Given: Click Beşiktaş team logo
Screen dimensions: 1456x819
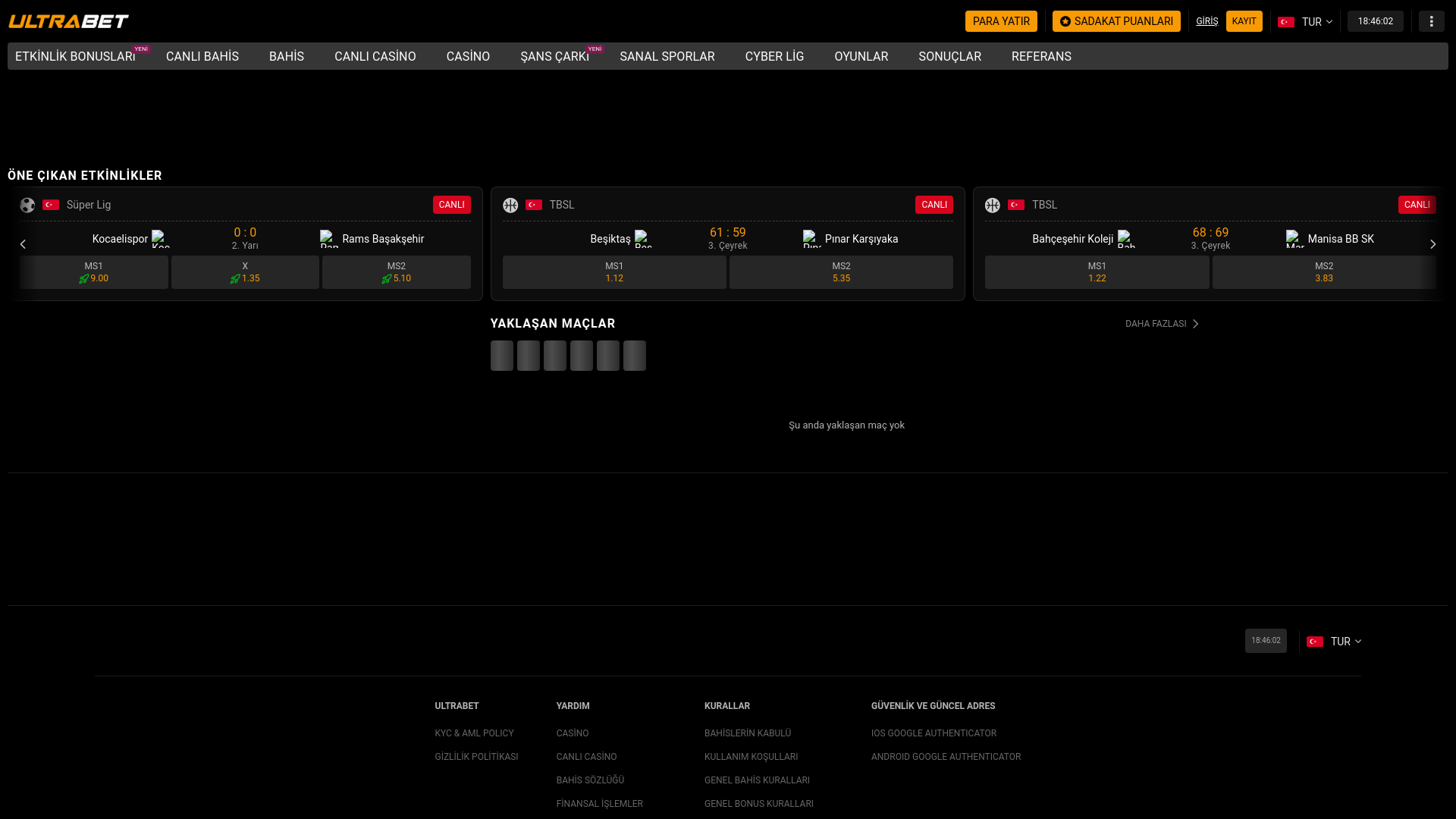Looking at the screenshot, I should click(644, 239).
